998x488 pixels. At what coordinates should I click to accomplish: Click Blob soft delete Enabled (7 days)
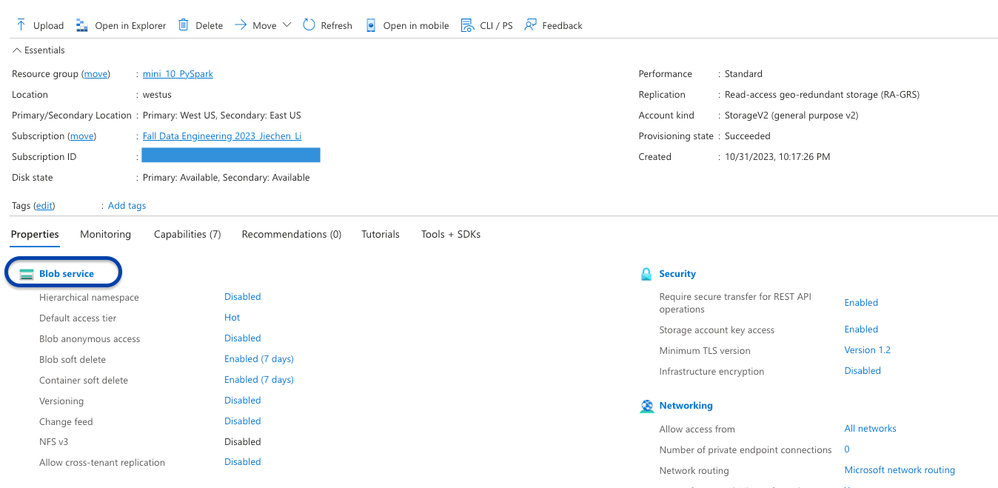[x=259, y=359]
